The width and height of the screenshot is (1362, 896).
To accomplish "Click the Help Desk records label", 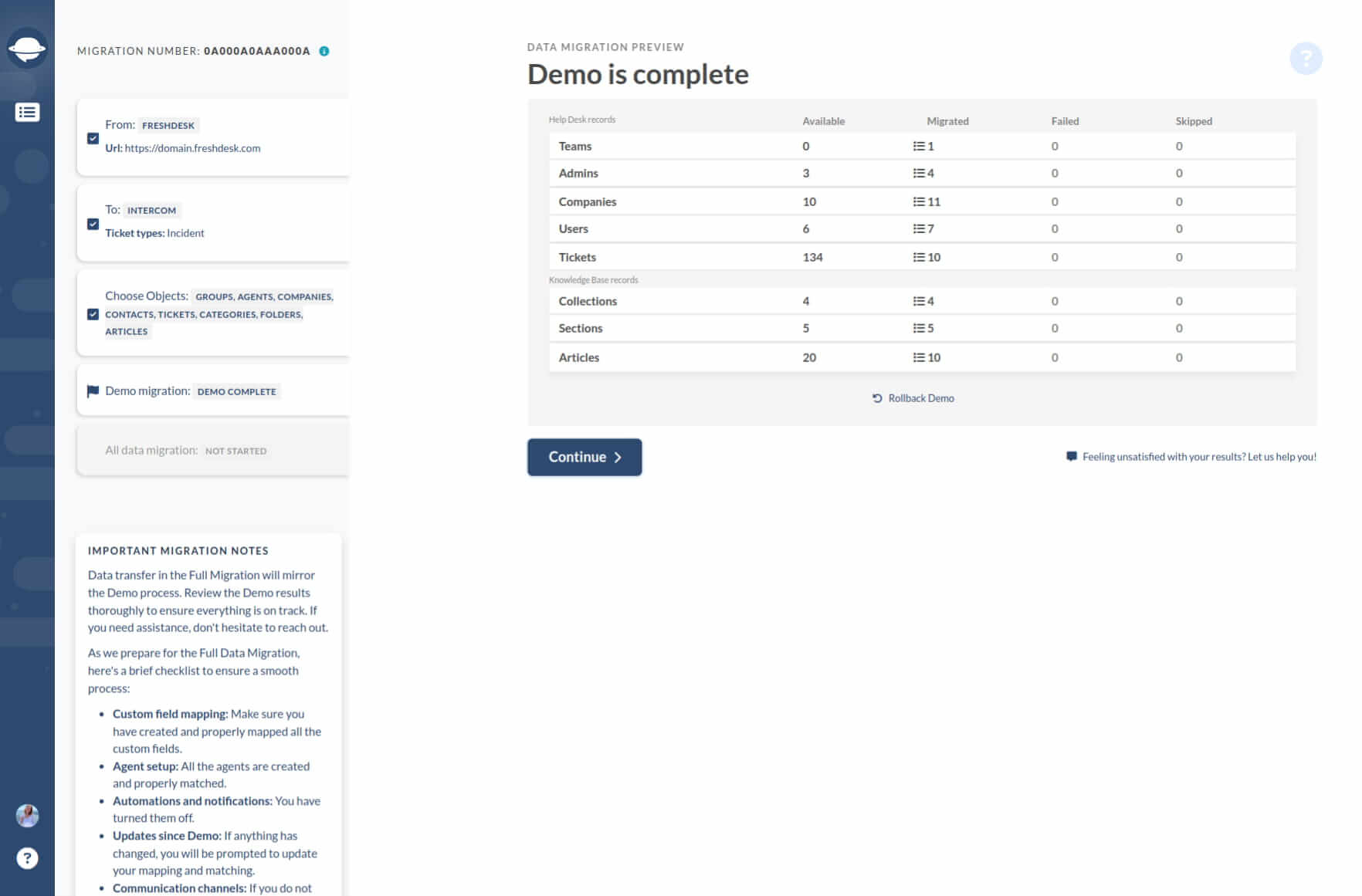I will [581, 120].
